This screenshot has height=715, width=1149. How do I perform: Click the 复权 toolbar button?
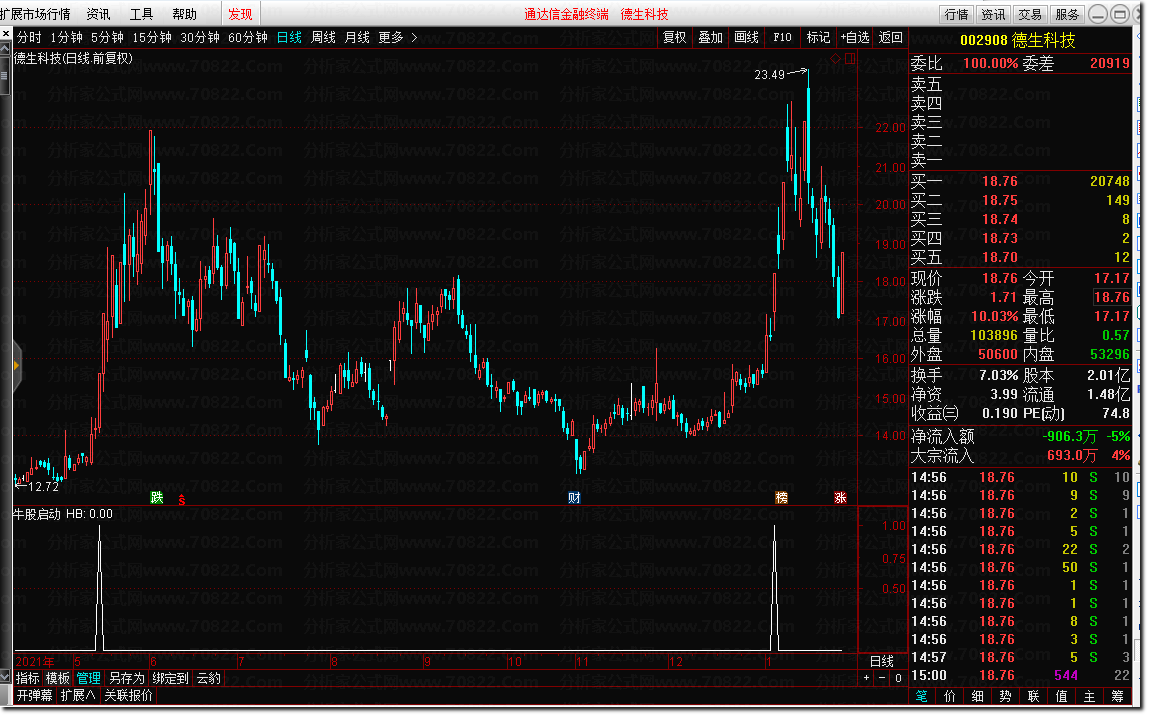coord(674,37)
